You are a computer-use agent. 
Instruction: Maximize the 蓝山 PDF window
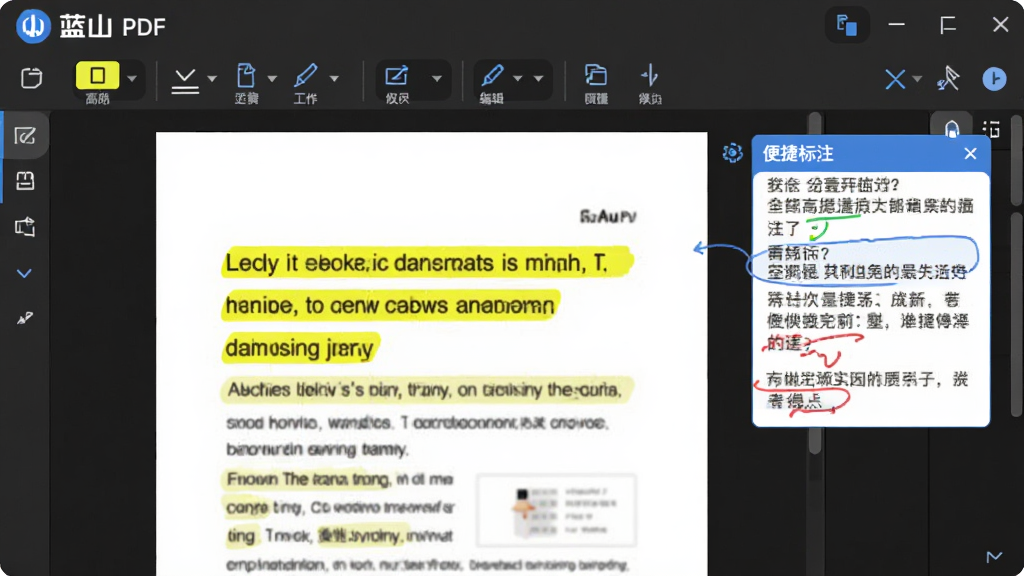click(948, 25)
